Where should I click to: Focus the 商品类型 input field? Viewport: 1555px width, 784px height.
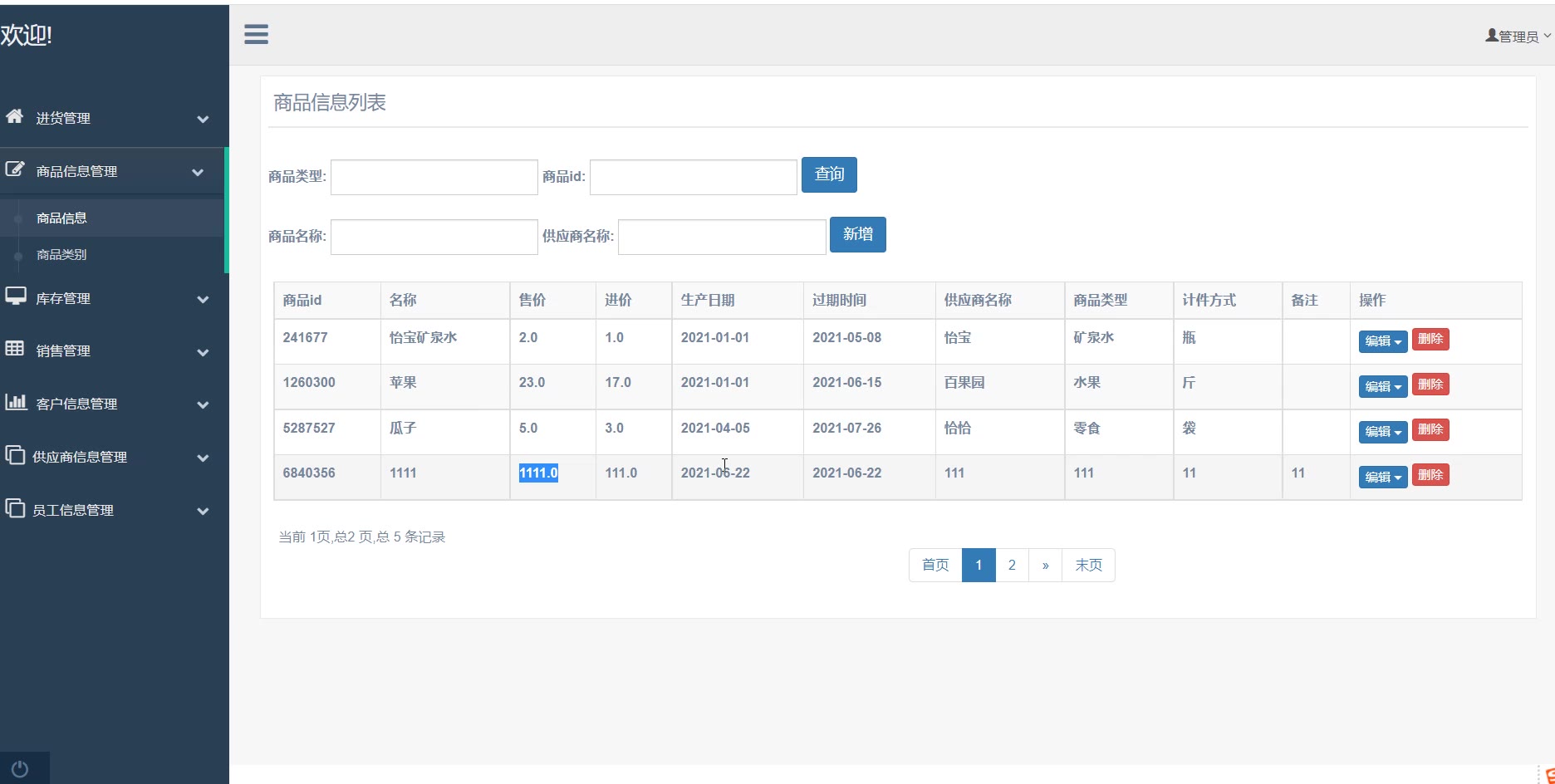tap(434, 177)
